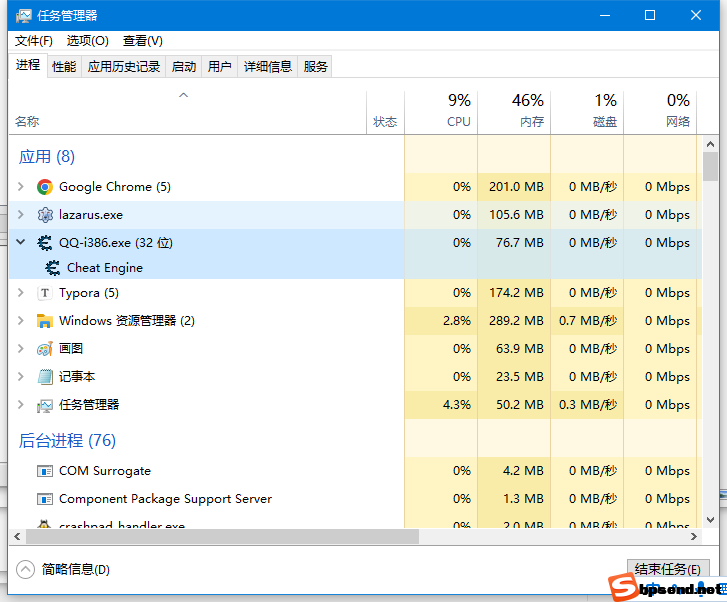Viewport: 727px width, 602px height.
Task: Select the Component Package Support Server name
Action: pos(165,499)
